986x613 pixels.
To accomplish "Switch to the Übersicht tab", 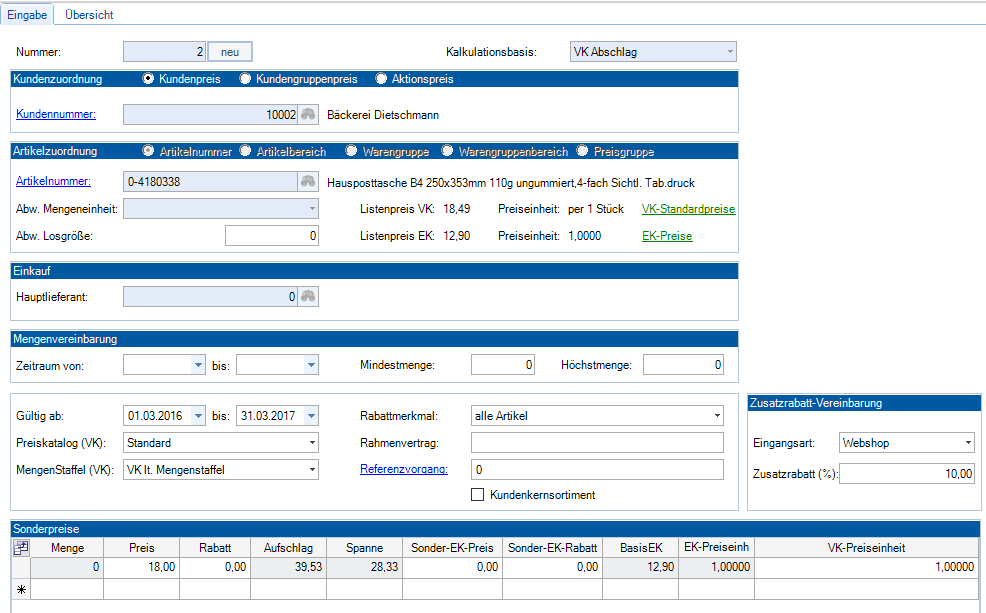I will pos(89,16).
